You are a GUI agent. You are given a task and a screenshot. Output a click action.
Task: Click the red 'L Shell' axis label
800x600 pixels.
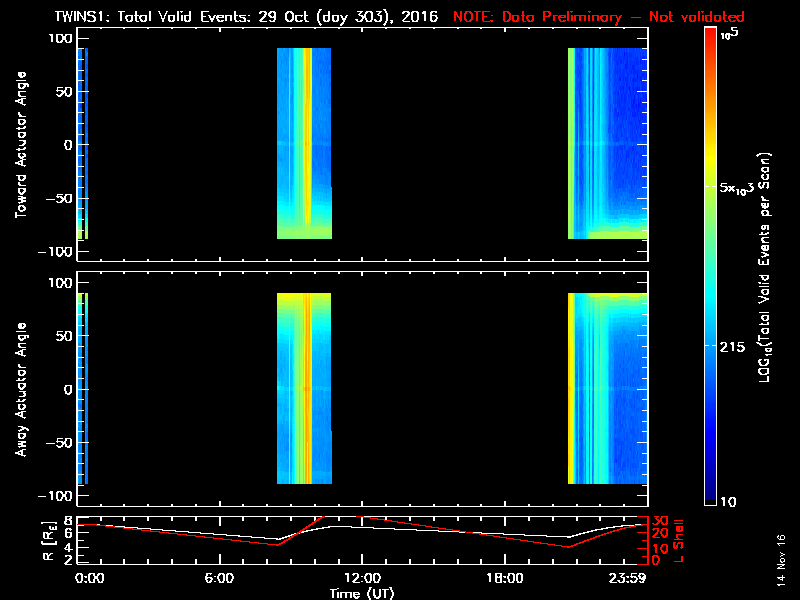click(679, 541)
